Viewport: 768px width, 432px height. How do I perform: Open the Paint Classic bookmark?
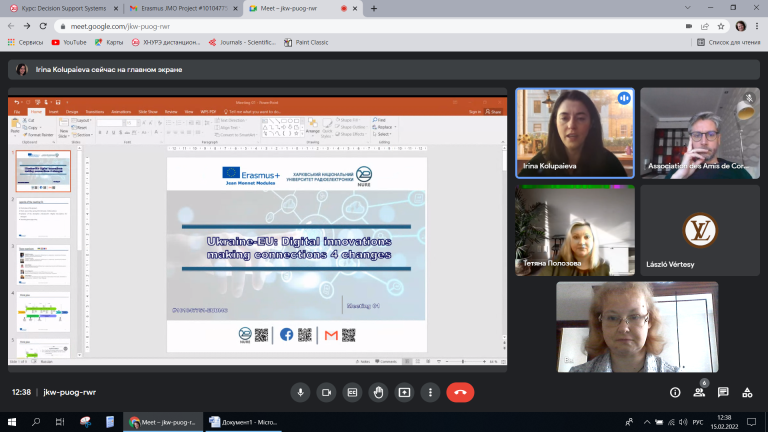coord(306,43)
